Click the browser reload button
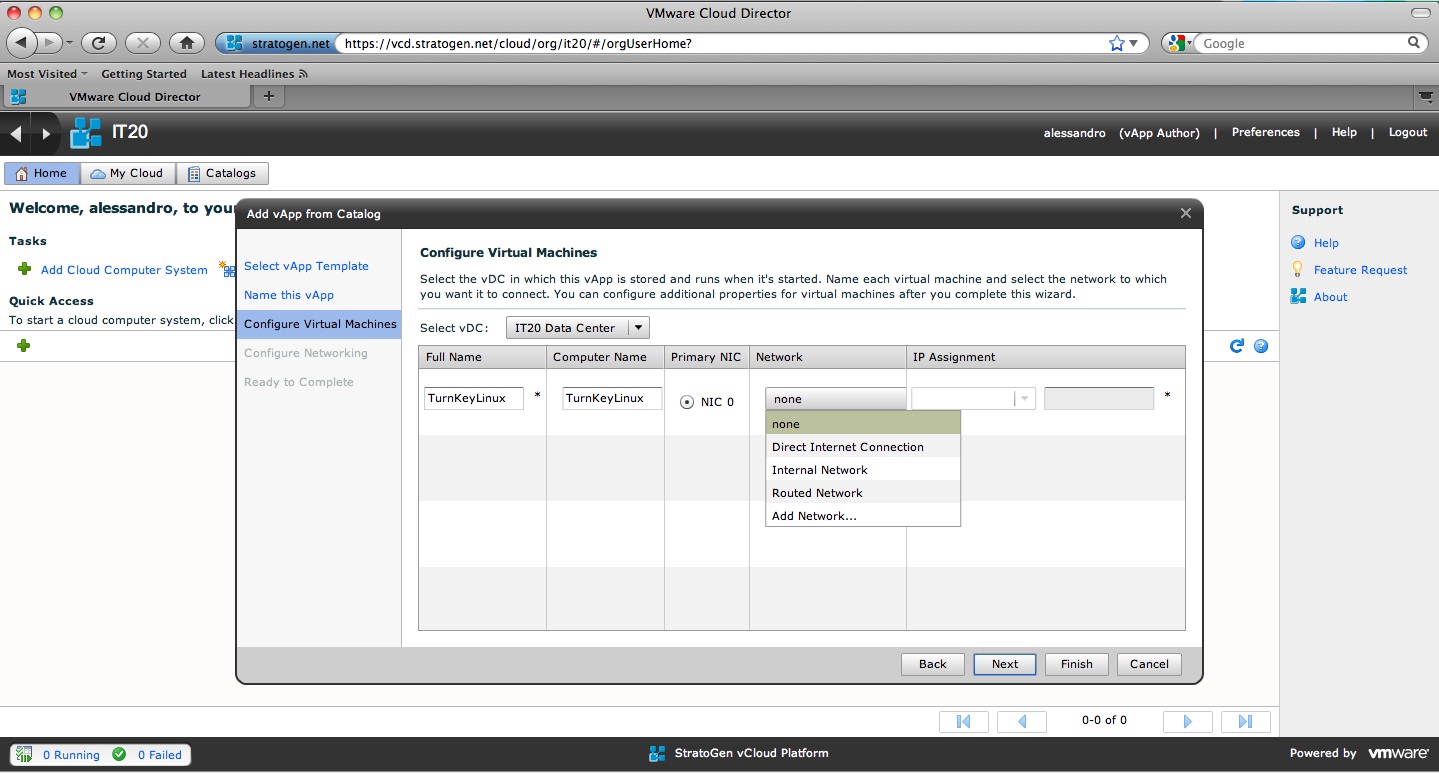Image resolution: width=1439 pixels, height=773 pixels. coord(98,43)
